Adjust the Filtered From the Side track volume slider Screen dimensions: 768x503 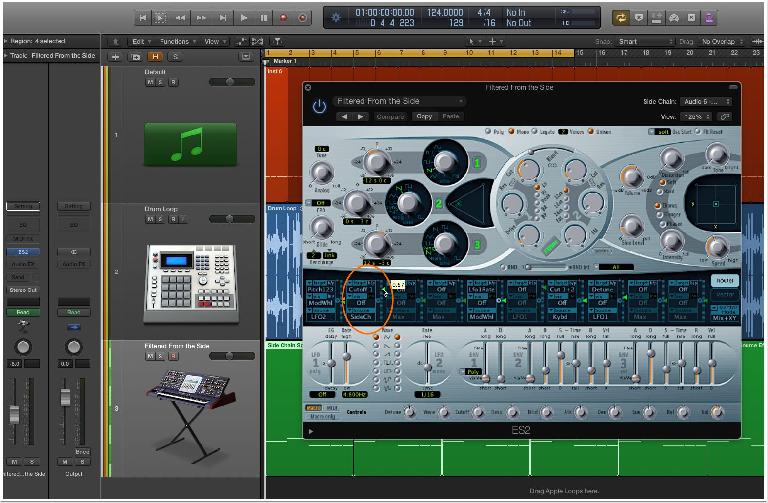coord(232,356)
